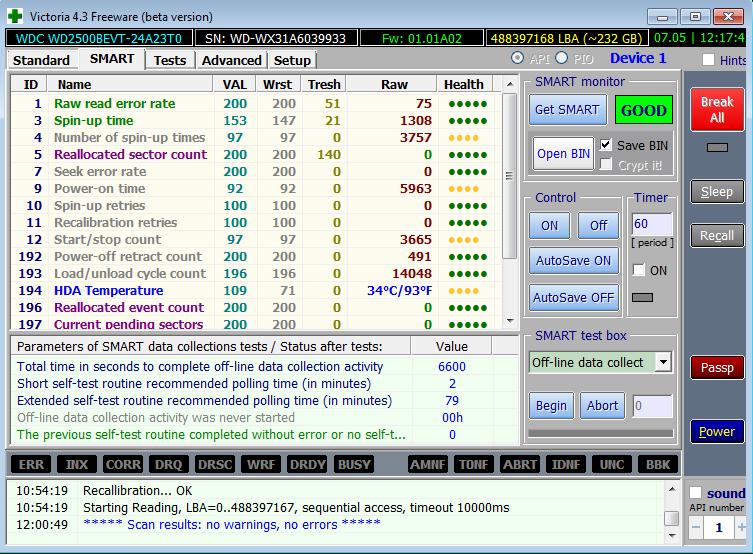Screen dimensions: 753x554
Task: Click the green cross Victoria app icon
Action: 15,16
